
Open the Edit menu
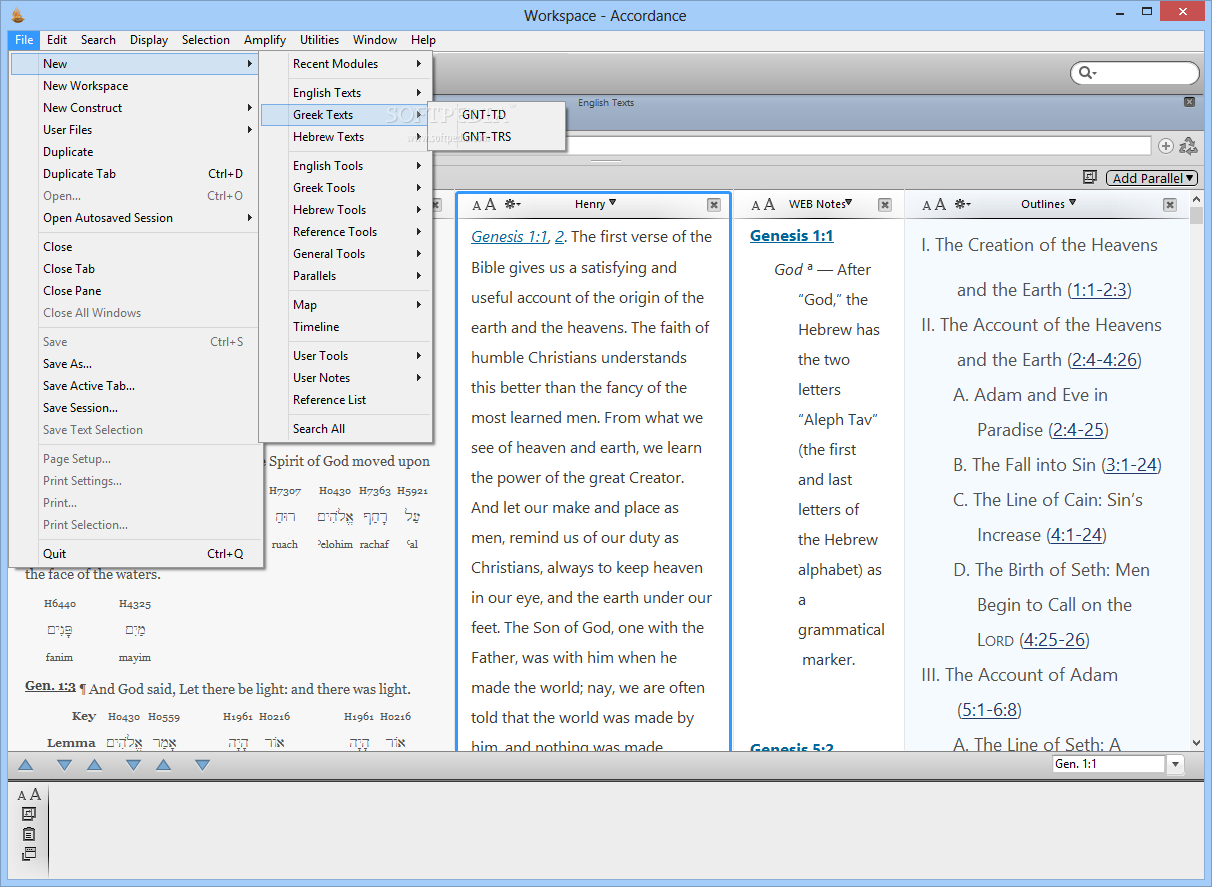pos(57,40)
